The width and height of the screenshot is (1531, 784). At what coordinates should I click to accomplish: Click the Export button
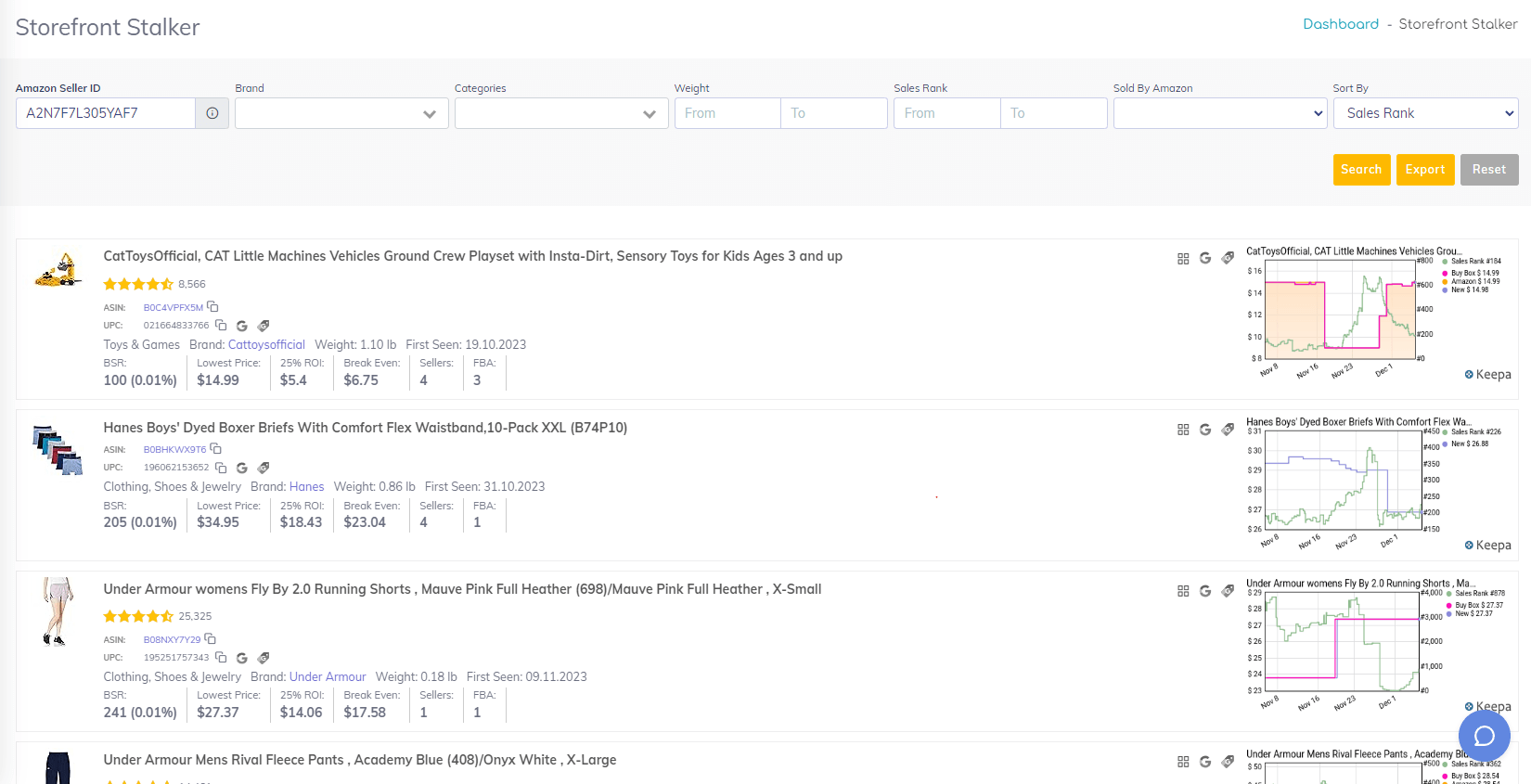[x=1425, y=170]
